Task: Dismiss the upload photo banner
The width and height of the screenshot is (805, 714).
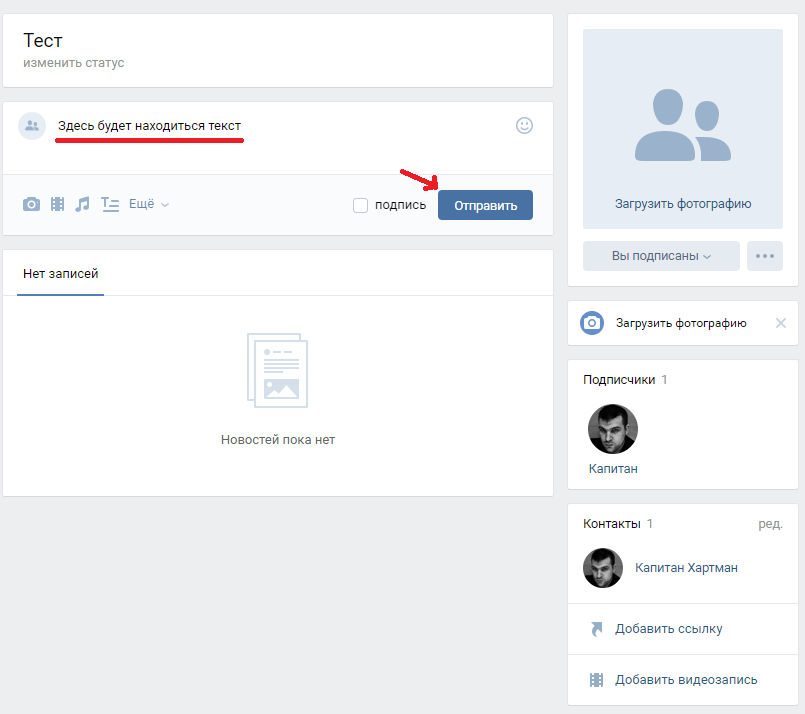Action: tap(781, 323)
